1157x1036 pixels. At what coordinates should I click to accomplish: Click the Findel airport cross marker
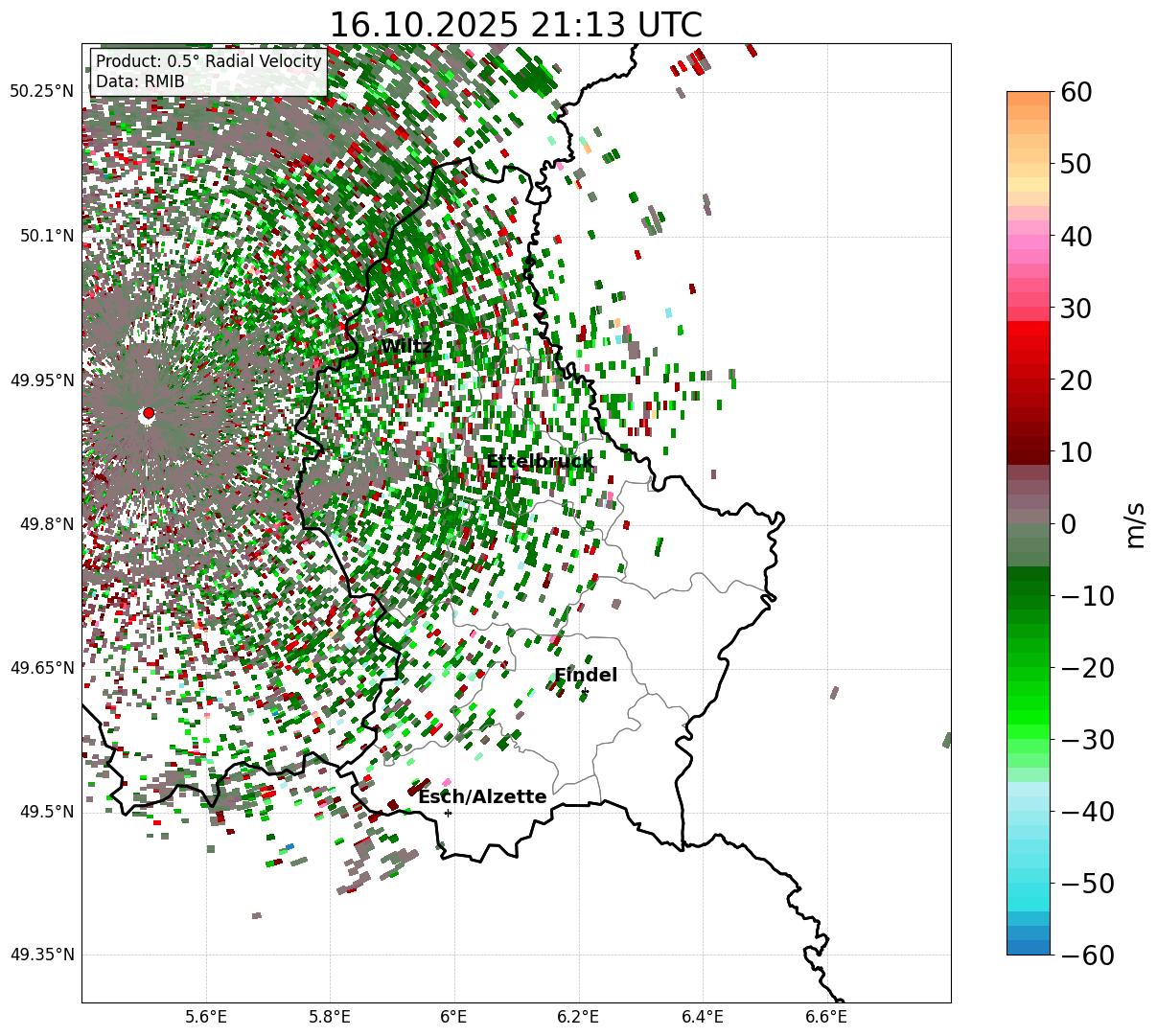pyautogui.click(x=585, y=692)
